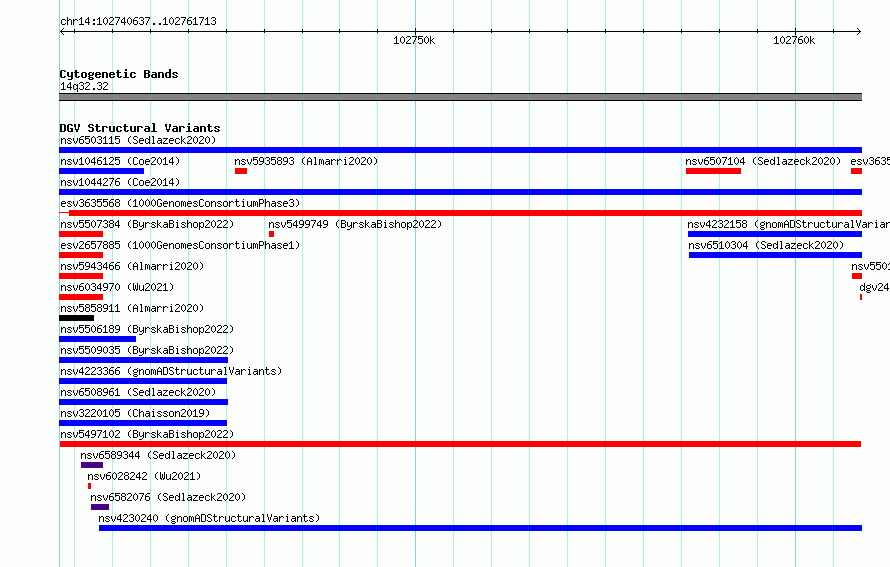Click the blue bar under nsv4230240
The height and width of the screenshot is (567, 890).
click(x=480, y=528)
